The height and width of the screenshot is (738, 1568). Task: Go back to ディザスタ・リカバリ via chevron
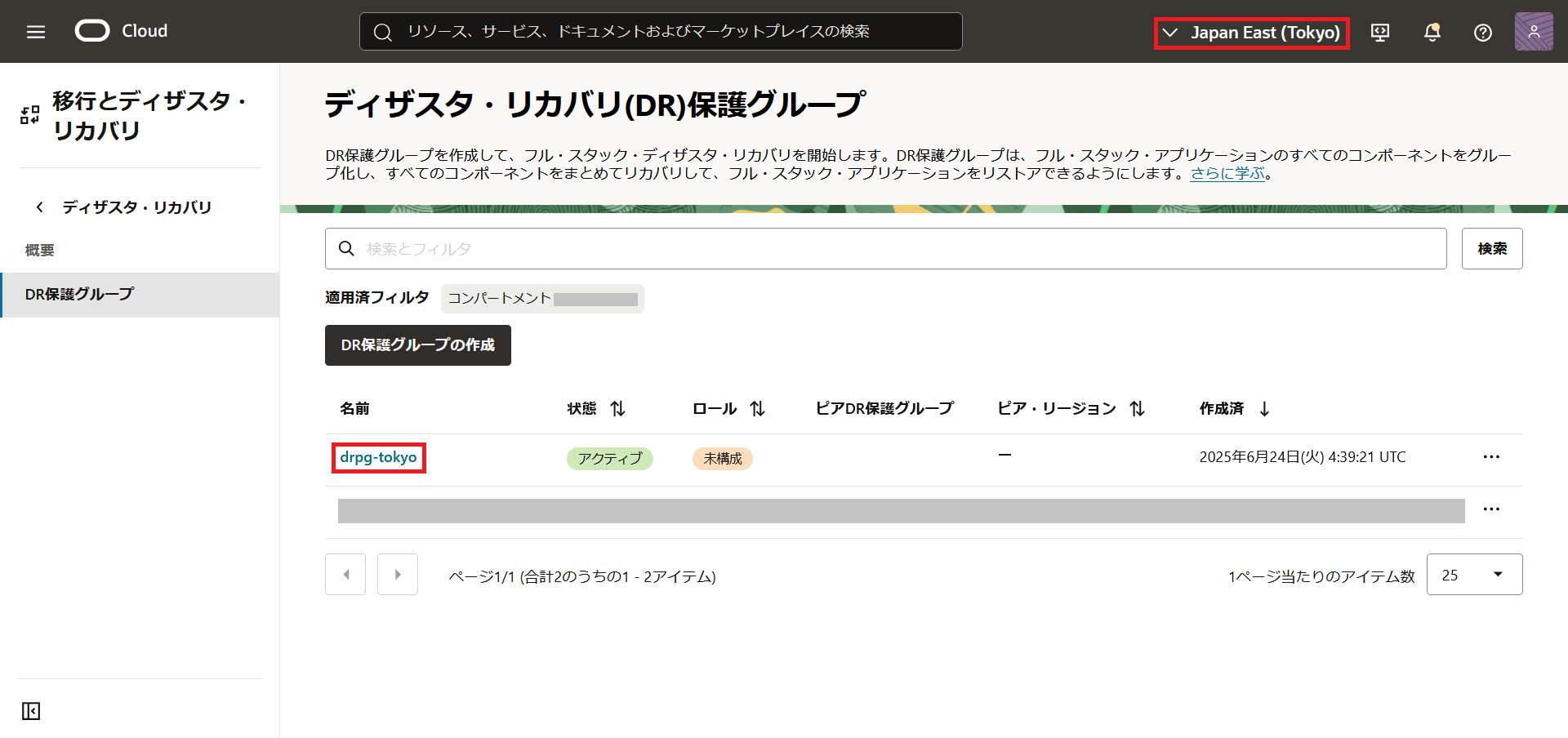click(x=39, y=207)
